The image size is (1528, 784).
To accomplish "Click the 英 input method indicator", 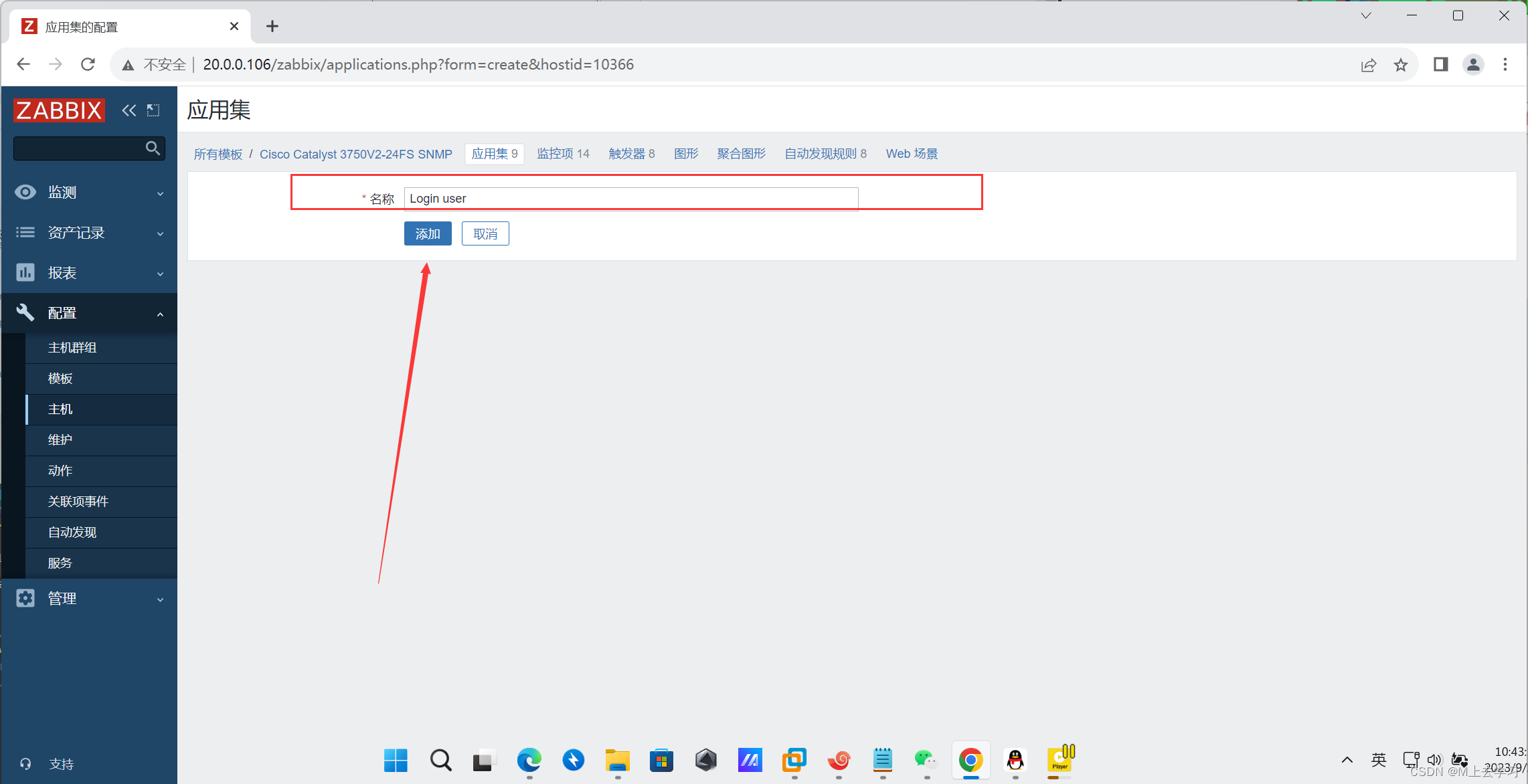I will coord(1379,760).
